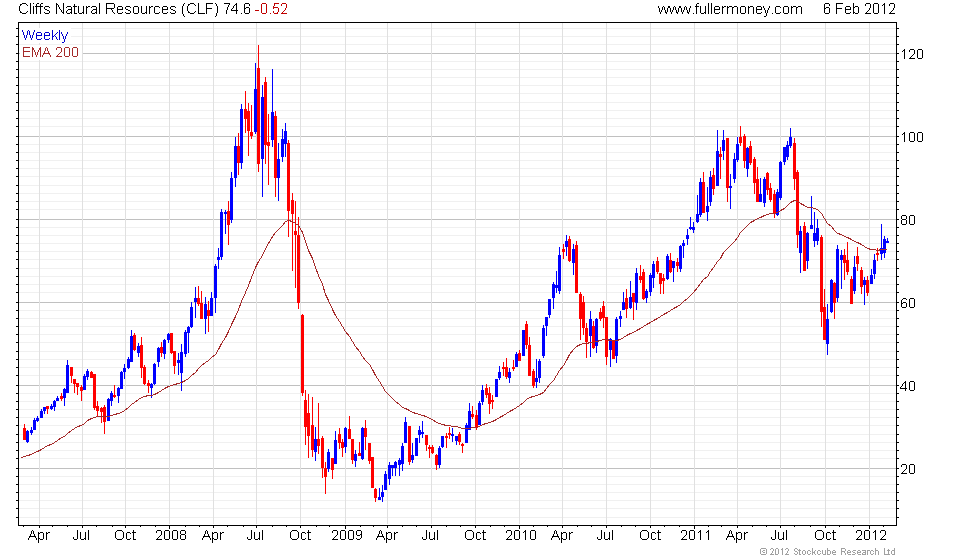
Task: Click the 100 price axis label
Action: pos(912,138)
